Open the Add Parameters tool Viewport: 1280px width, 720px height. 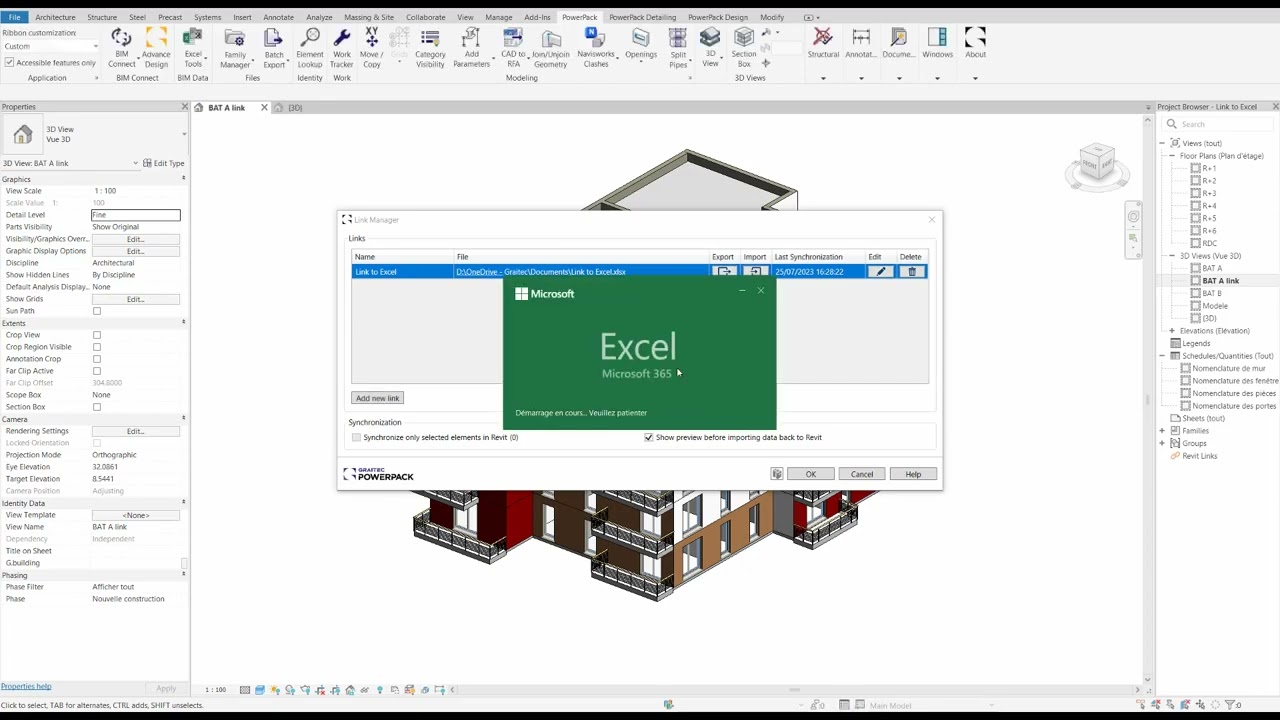pyautogui.click(x=471, y=47)
